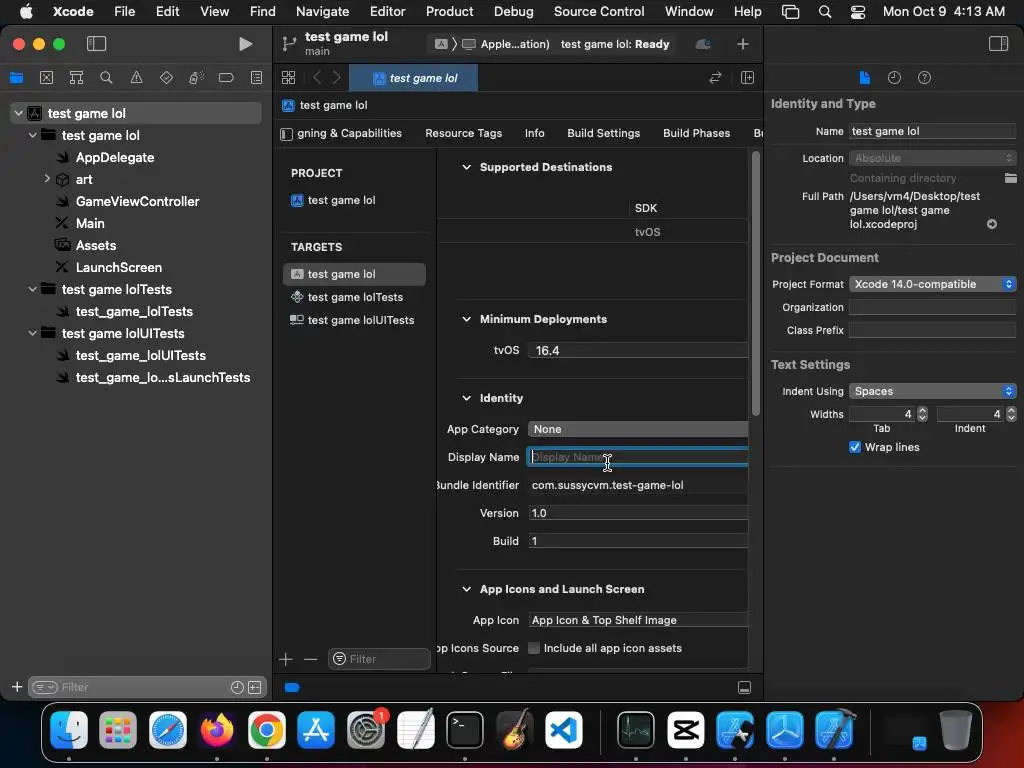Choose containing directory folder icon
This screenshot has height=768, width=1024.
[1010, 178]
